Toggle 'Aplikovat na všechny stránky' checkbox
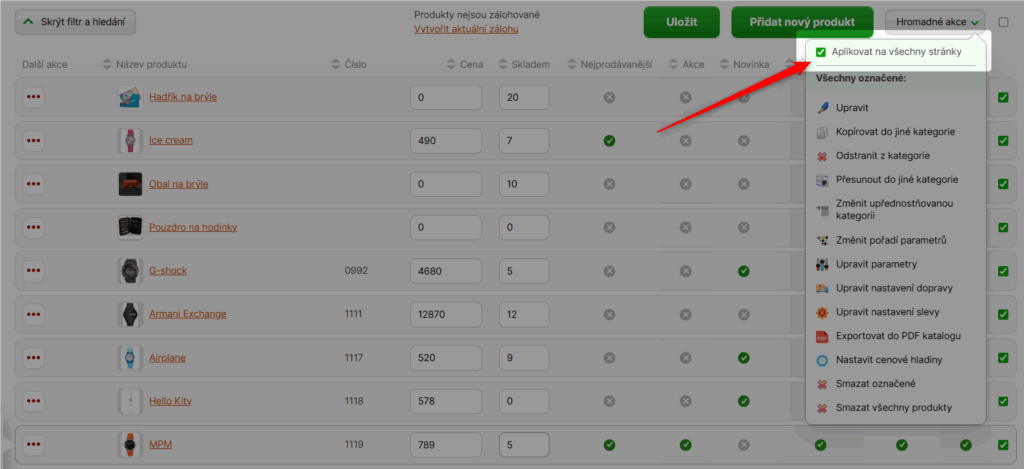The width and height of the screenshot is (1024, 469). tap(821, 52)
